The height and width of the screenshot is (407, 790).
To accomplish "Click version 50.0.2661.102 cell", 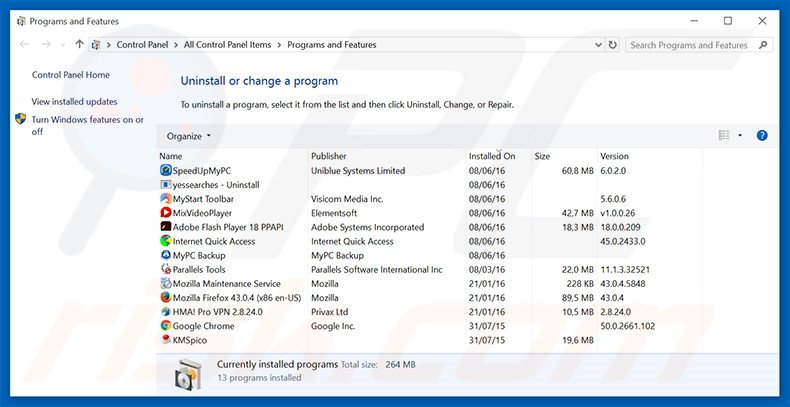I will [x=628, y=325].
